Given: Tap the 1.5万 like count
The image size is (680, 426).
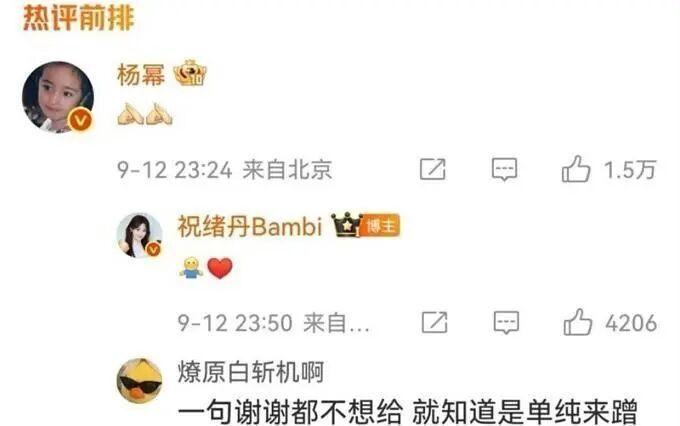Looking at the screenshot, I should point(630,170).
